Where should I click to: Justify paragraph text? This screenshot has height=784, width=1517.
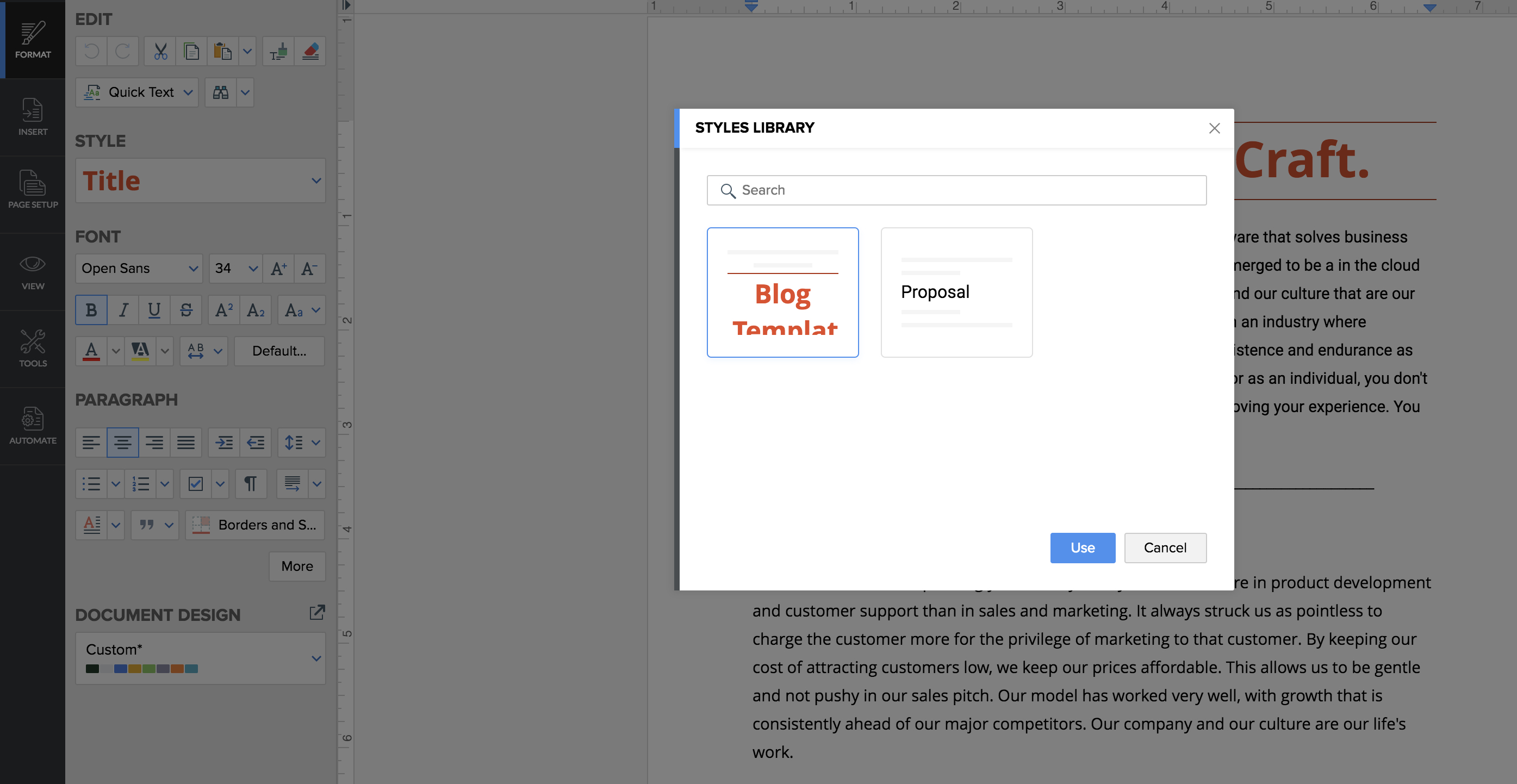click(x=185, y=443)
